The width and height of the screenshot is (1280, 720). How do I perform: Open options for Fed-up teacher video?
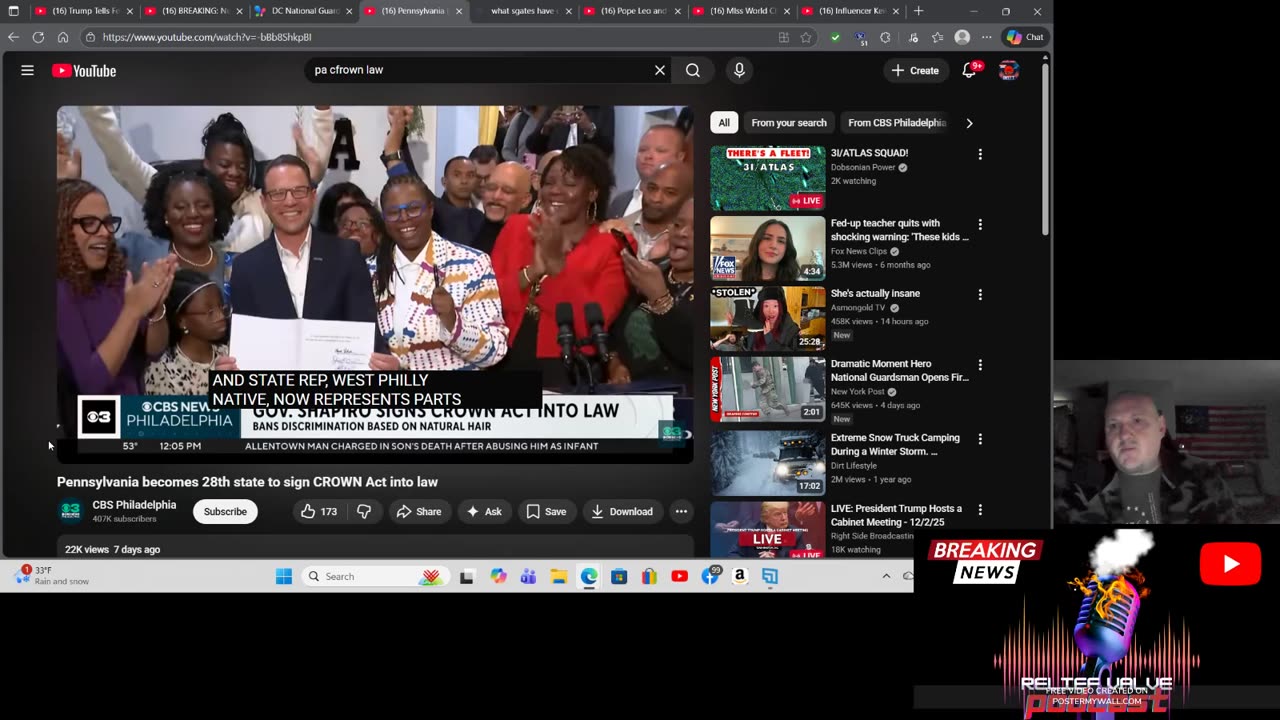pos(980,224)
